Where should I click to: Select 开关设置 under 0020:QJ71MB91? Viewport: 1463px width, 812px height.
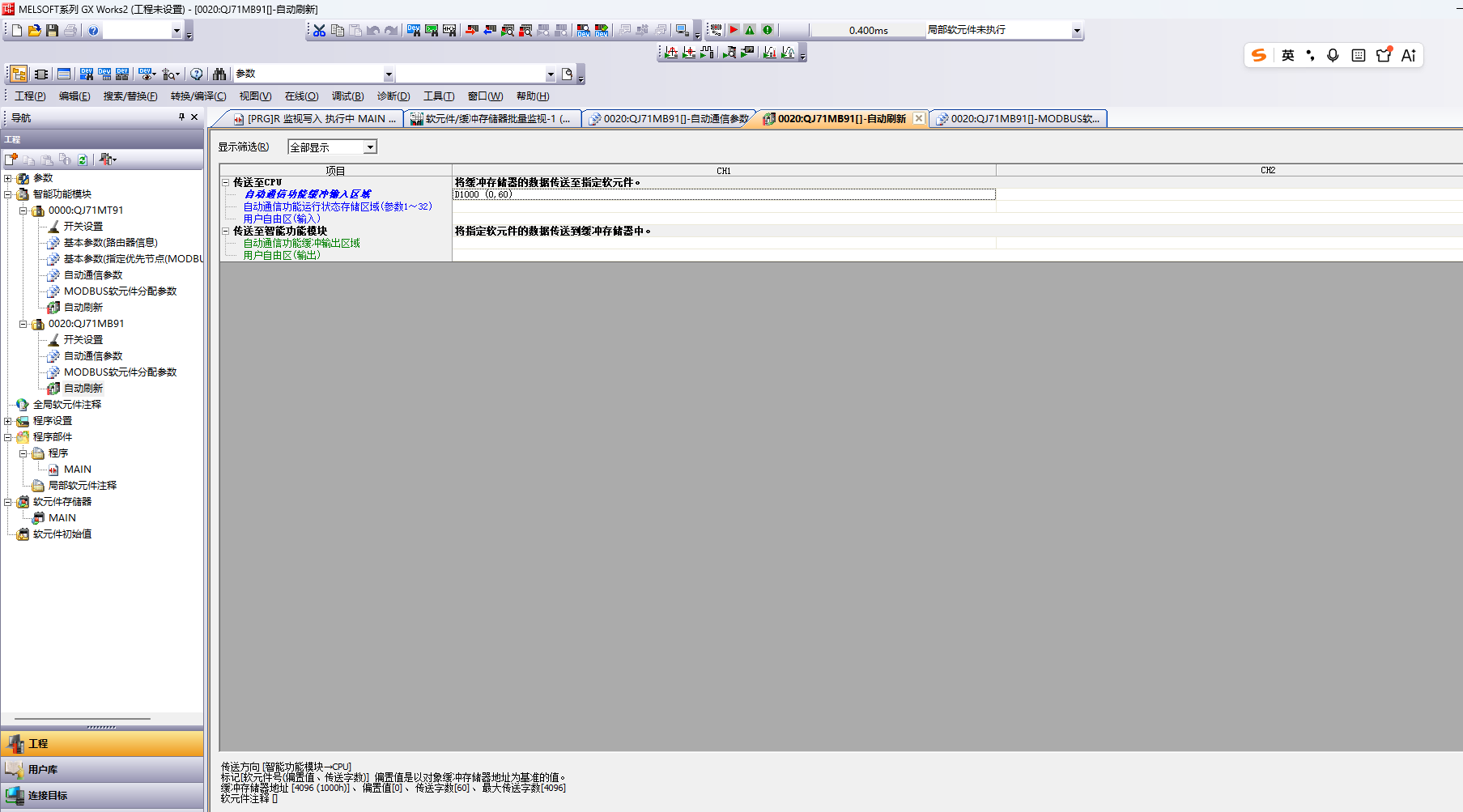(83, 340)
